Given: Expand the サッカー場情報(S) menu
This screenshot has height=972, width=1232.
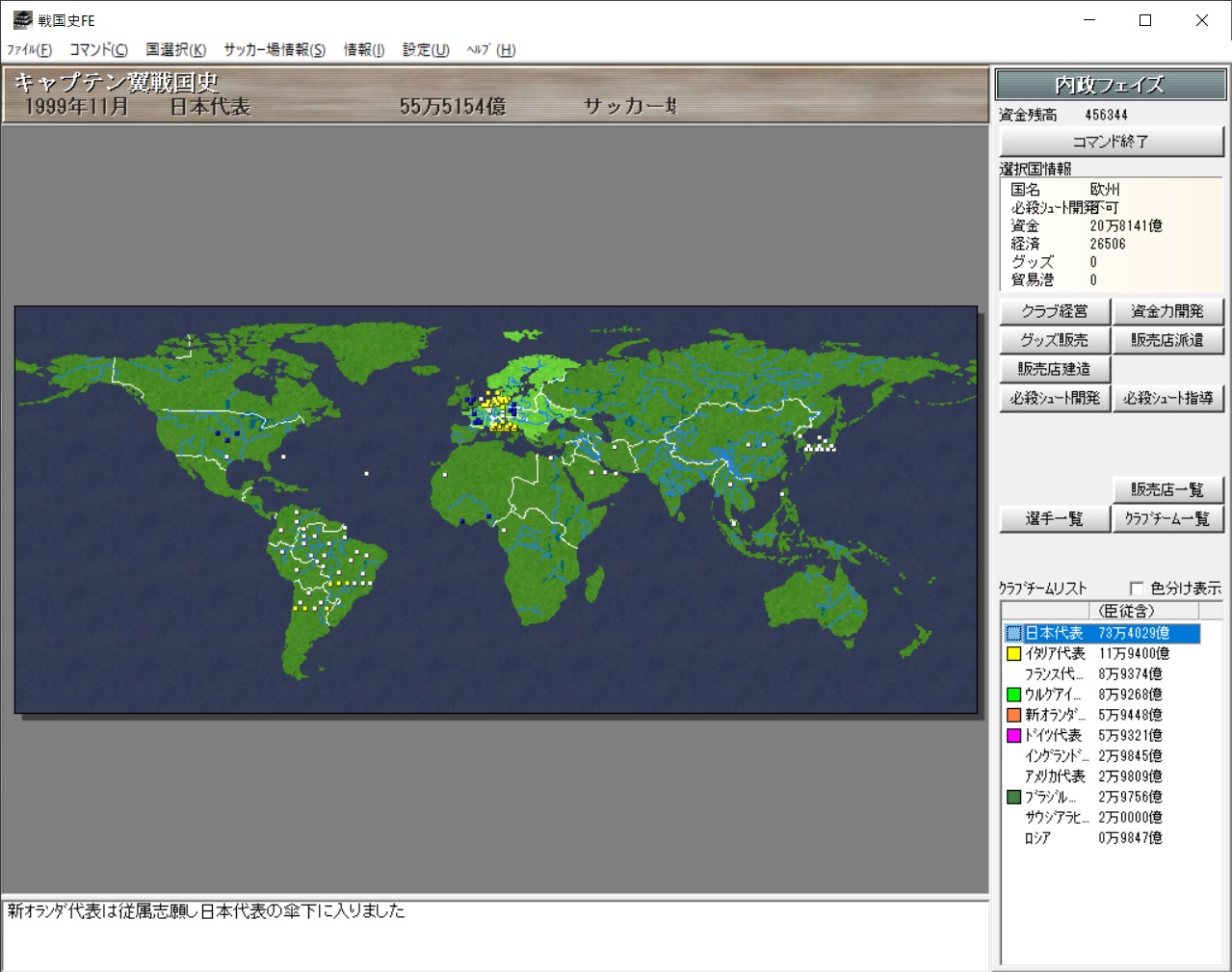Looking at the screenshot, I should coord(275,50).
